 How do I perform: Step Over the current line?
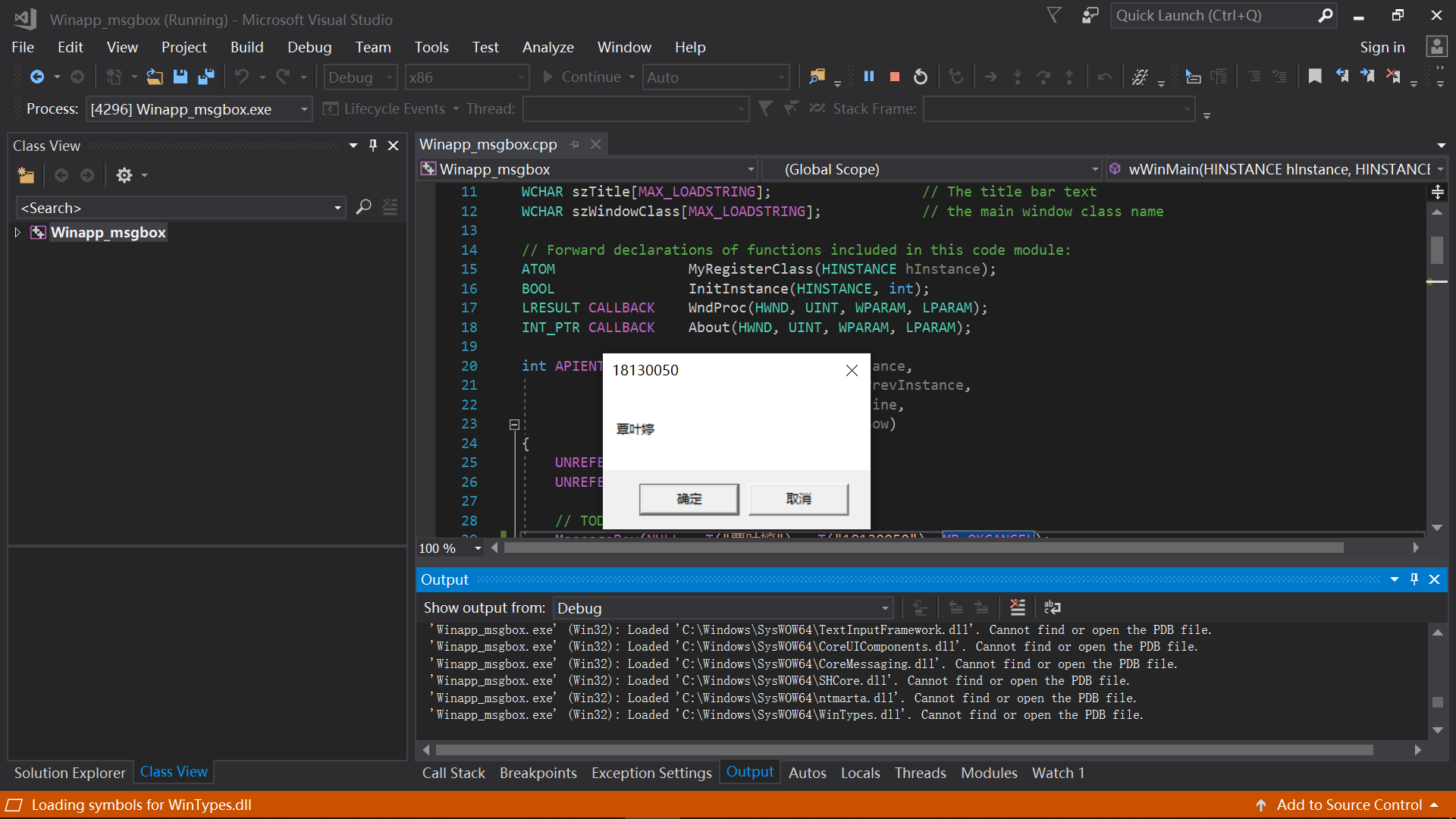pyautogui.click(x=1043, y=76)
